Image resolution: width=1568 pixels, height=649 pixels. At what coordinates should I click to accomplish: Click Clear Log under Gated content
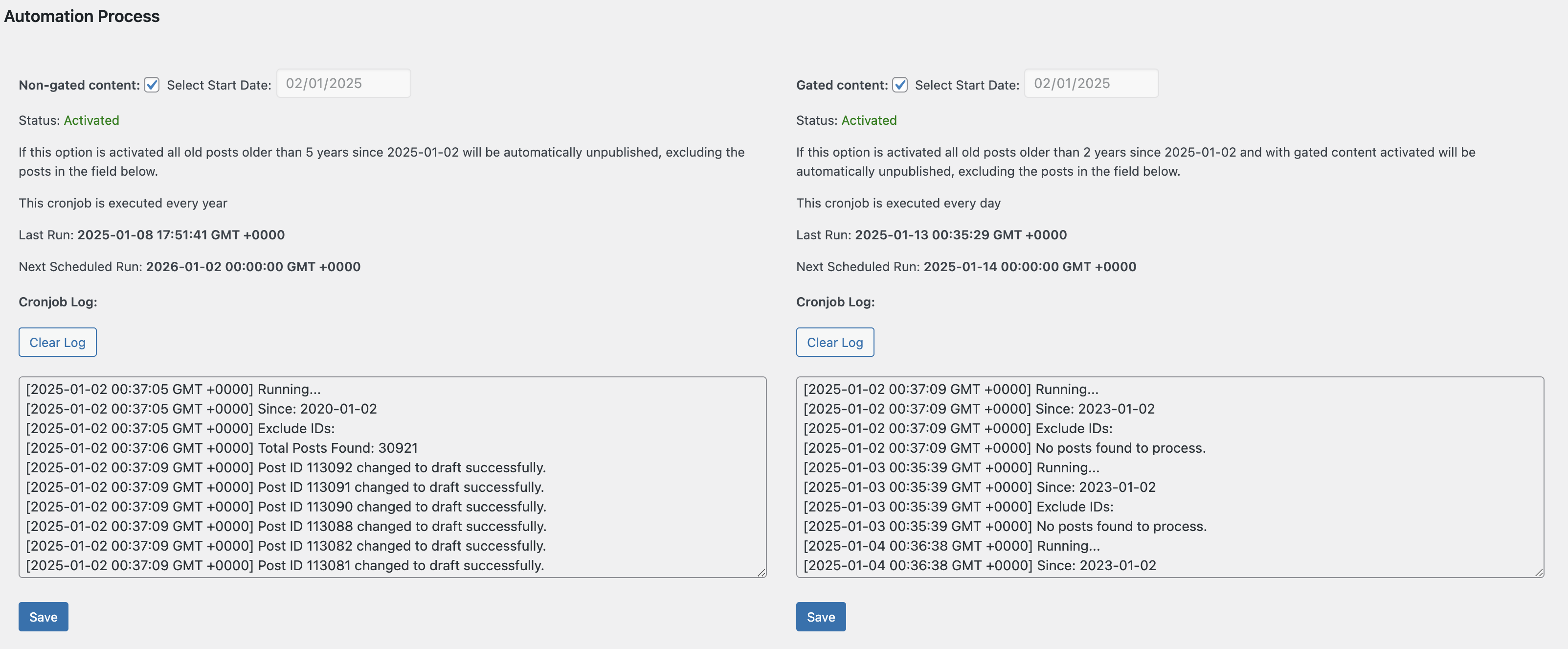834,342
